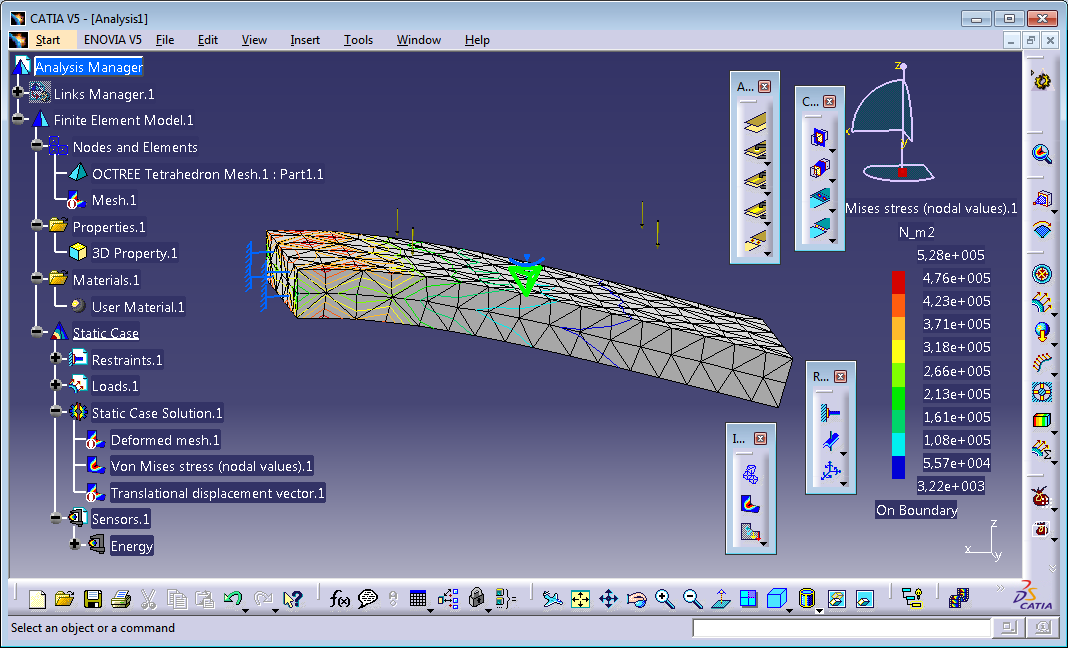This screenshot has height=648, width=1068.
Task: Open the Formula f(x) tool
Action: click(x=340, y=599)
